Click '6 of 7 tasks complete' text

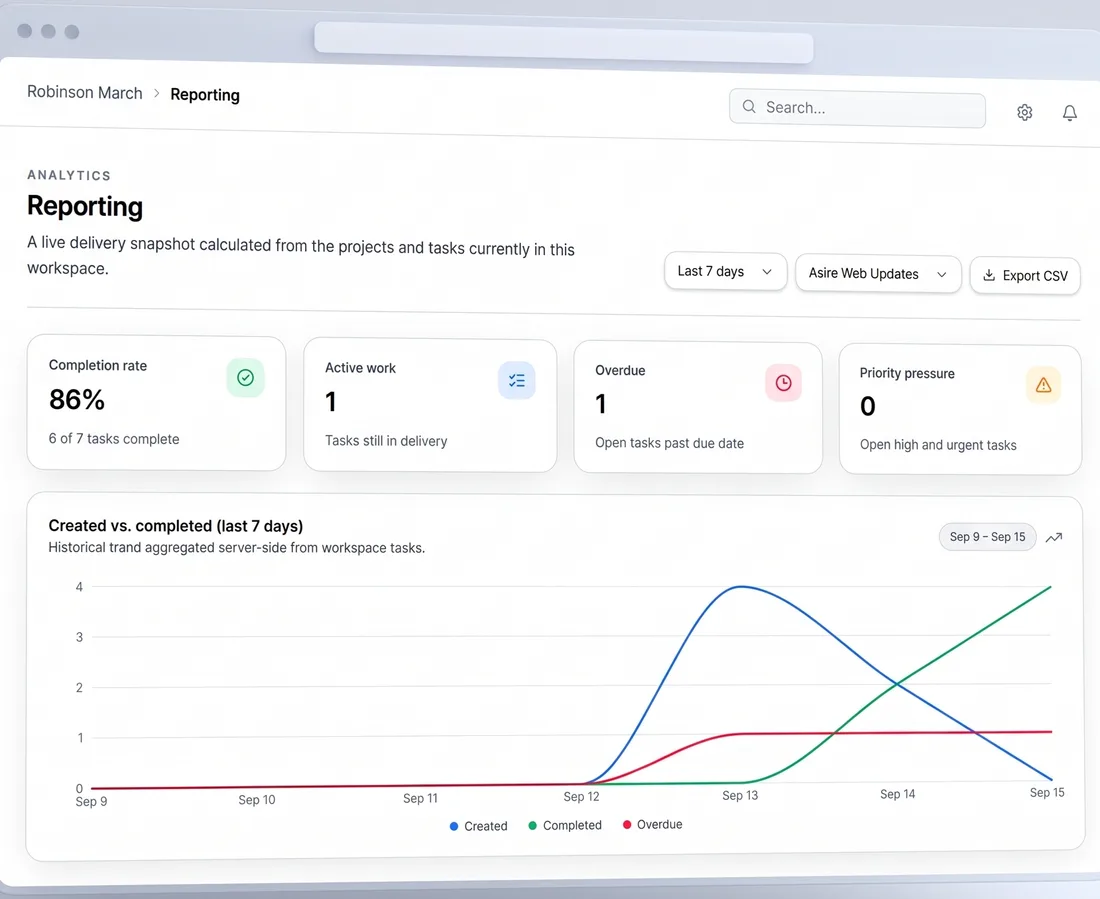[x=114, y=439]
